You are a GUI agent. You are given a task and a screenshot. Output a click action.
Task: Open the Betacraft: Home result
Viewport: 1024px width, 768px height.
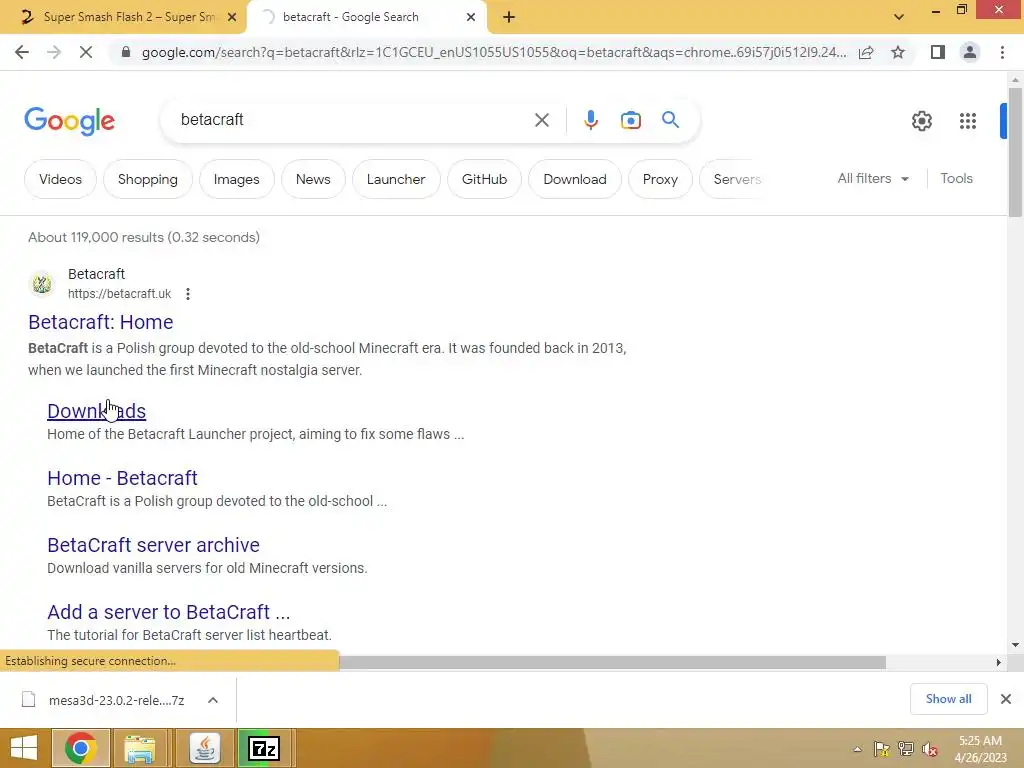[x=101, y=322]
